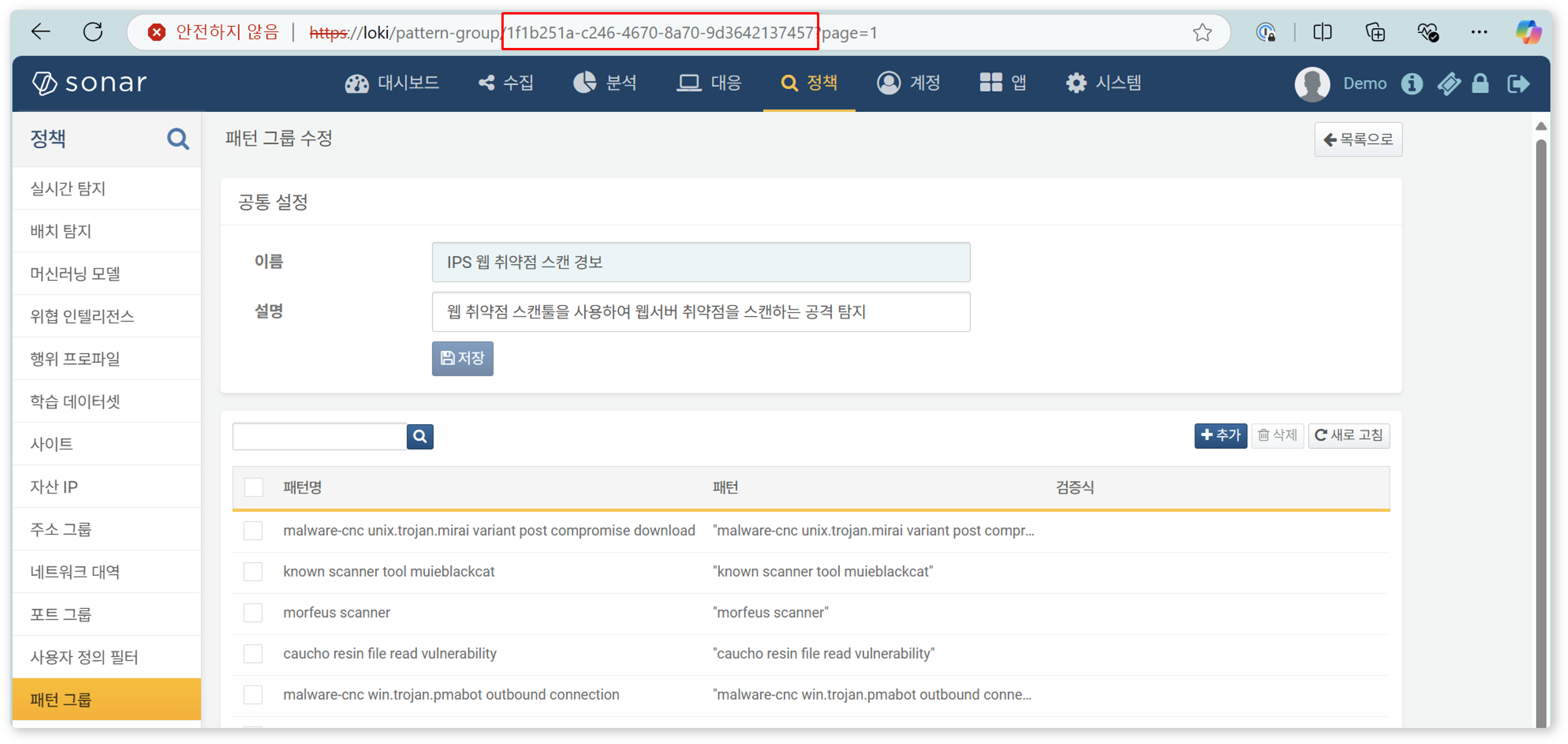Open 시스템 menu
Screen dimensions: 1568x744
point(1104,83)
